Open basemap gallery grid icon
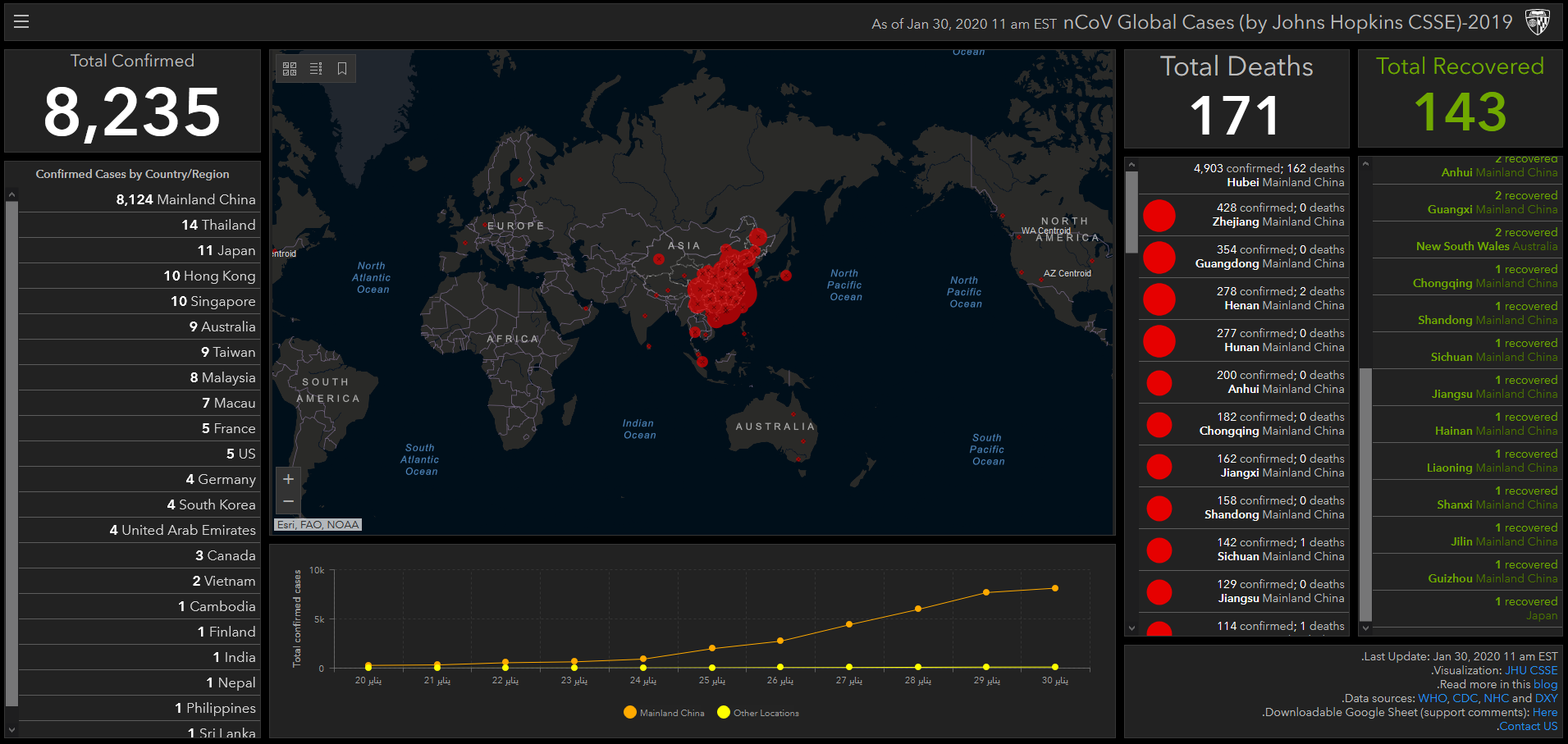Viewport: 1568px width, 744px height. (x=290, y=69)
